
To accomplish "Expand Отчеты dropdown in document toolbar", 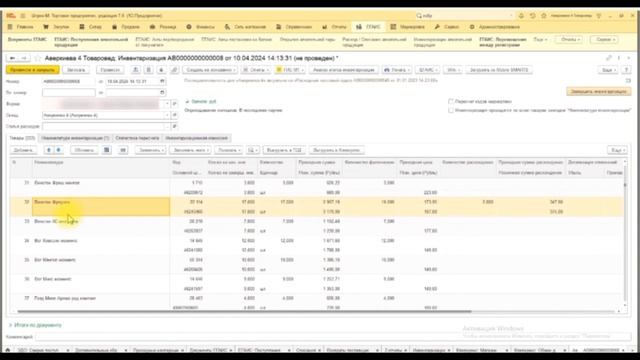I will point(256,70).
